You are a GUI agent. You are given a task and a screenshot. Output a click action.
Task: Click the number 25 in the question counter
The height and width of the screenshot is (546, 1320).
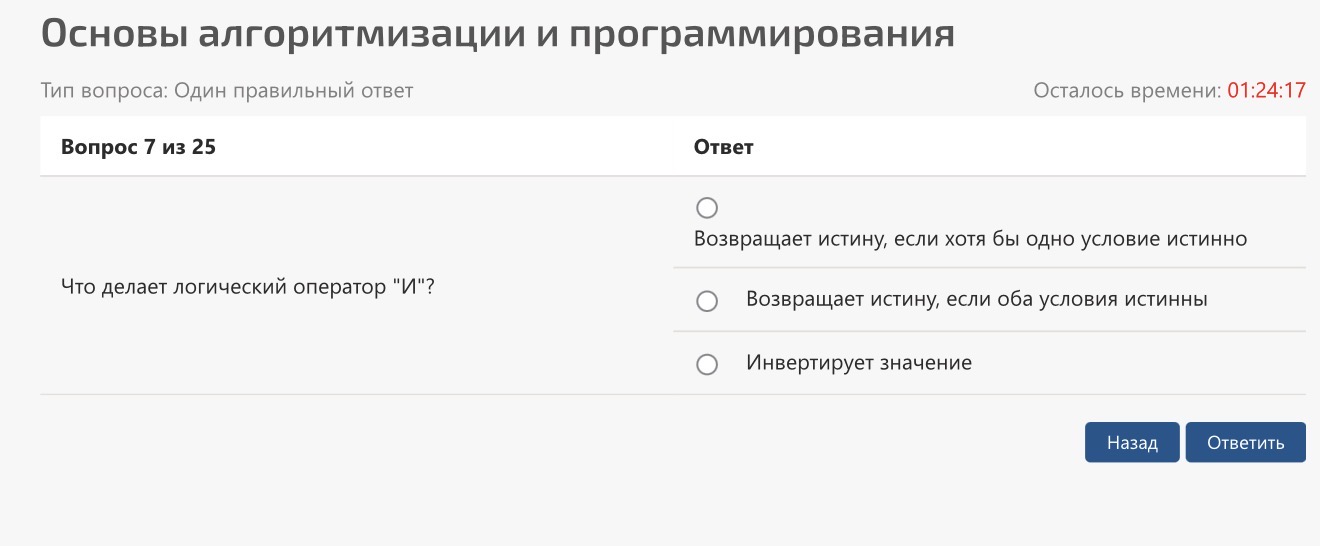205,147
